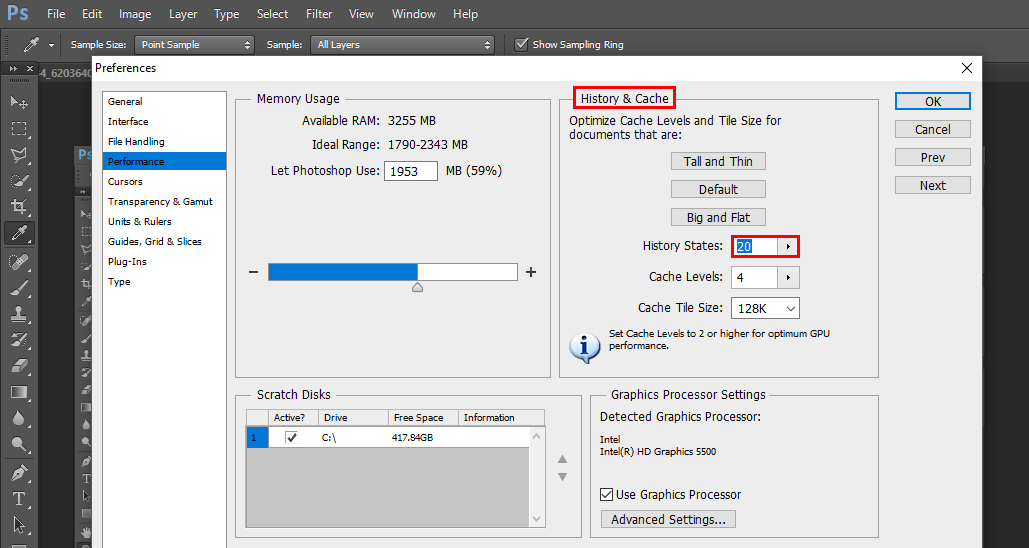Viewport: 1029px width, 548px height.
Task: Select the Healing Brush tool
Action: [x=19, y=262]
